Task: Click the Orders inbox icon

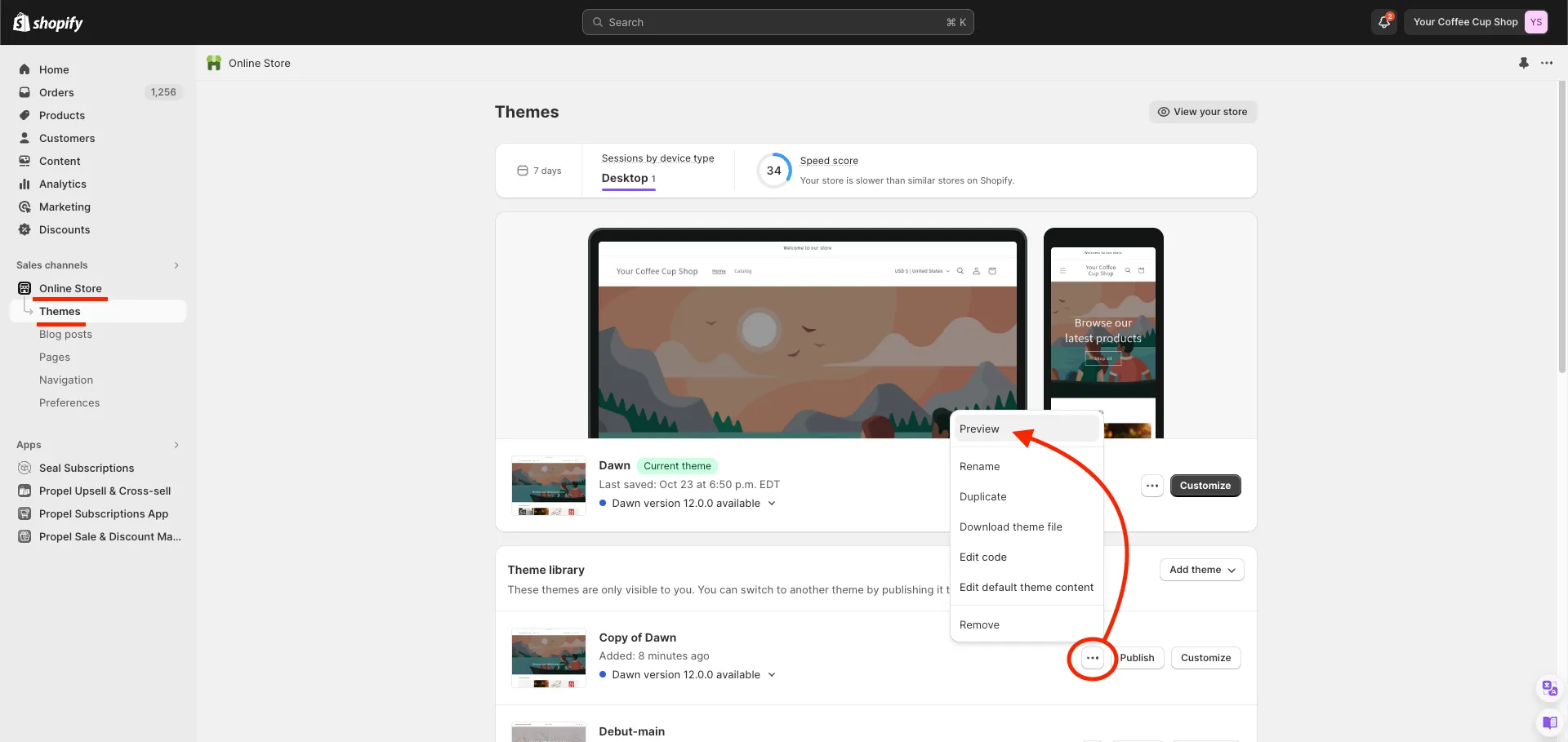Action: pyautogui.click(x=24, y=92)
